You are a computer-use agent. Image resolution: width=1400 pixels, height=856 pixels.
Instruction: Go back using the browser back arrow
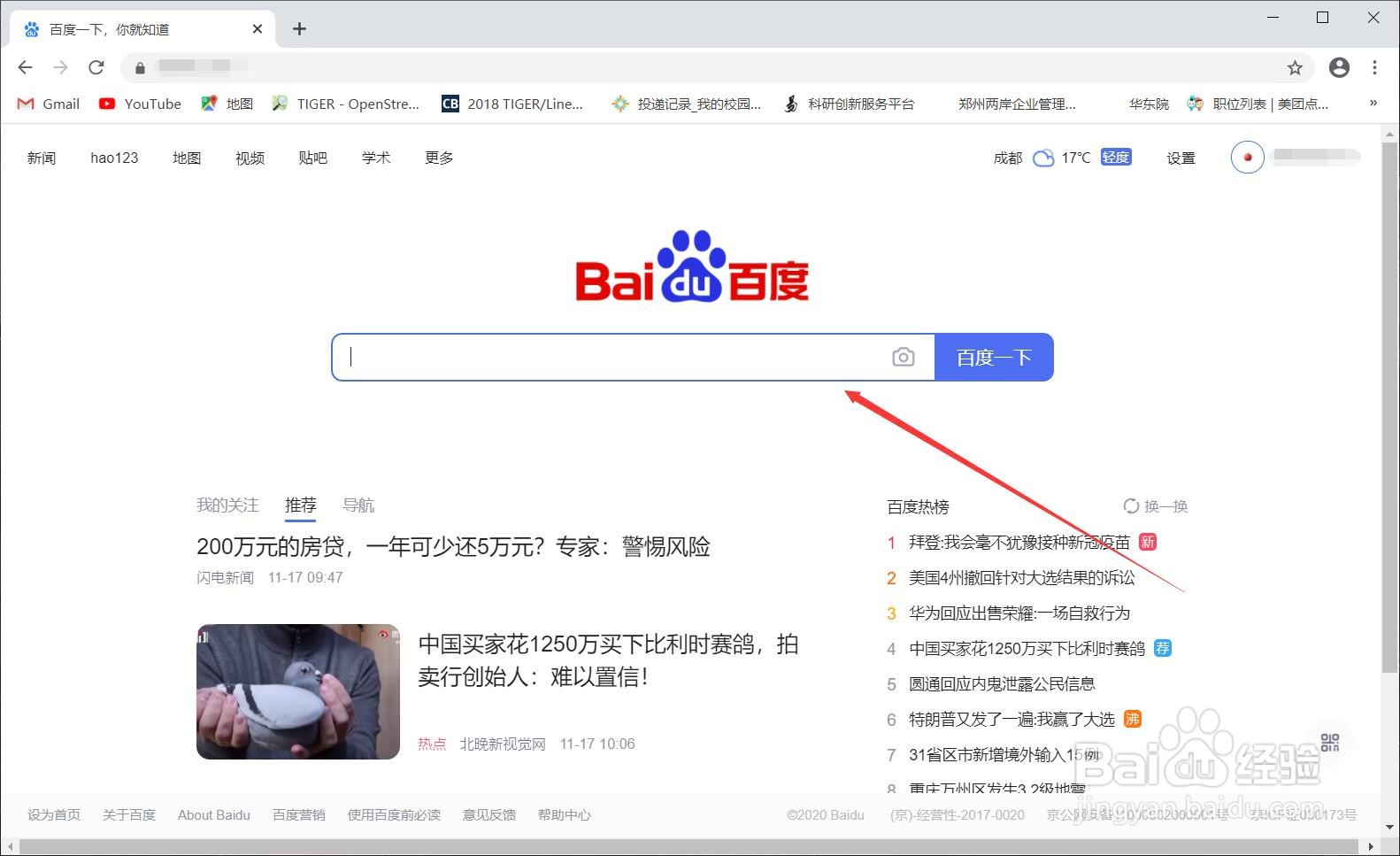tap(25, 67)
